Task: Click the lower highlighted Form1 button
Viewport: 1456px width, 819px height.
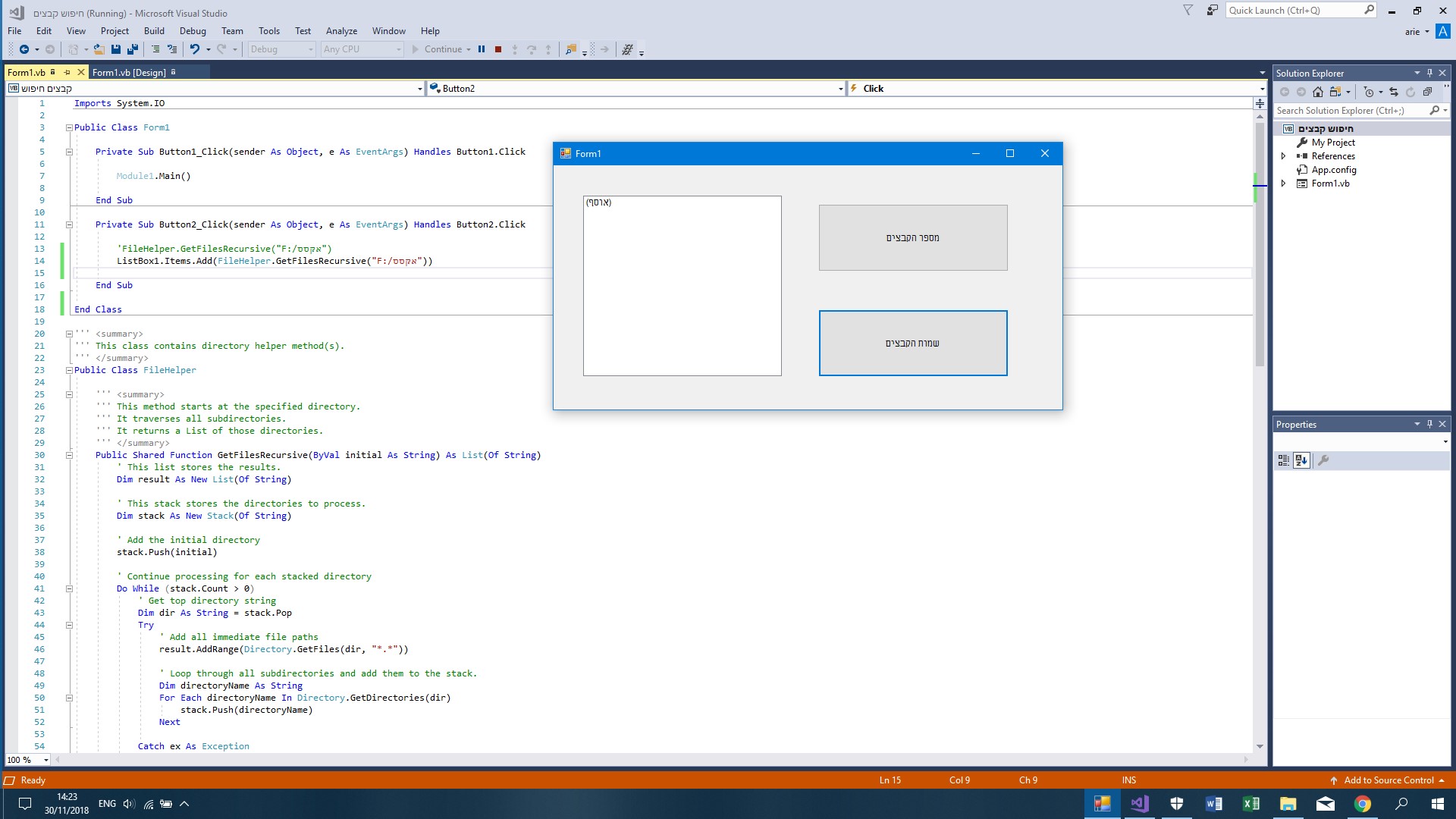Action: 912,343
